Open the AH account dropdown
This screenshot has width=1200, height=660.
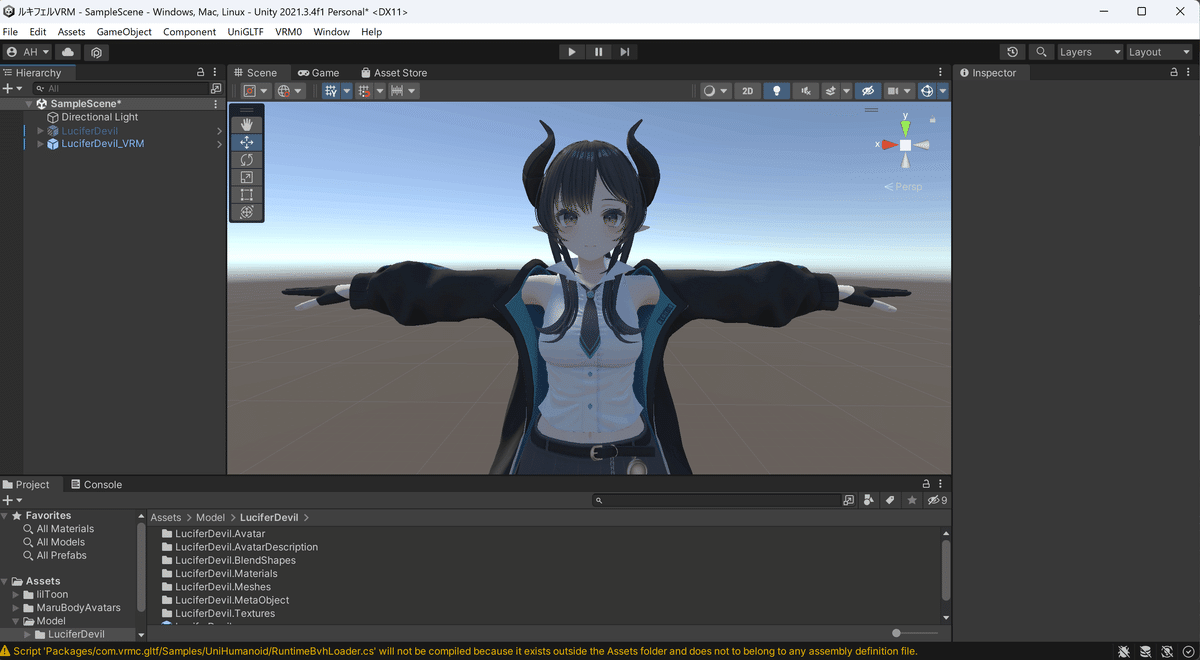[x=28, y=52]
